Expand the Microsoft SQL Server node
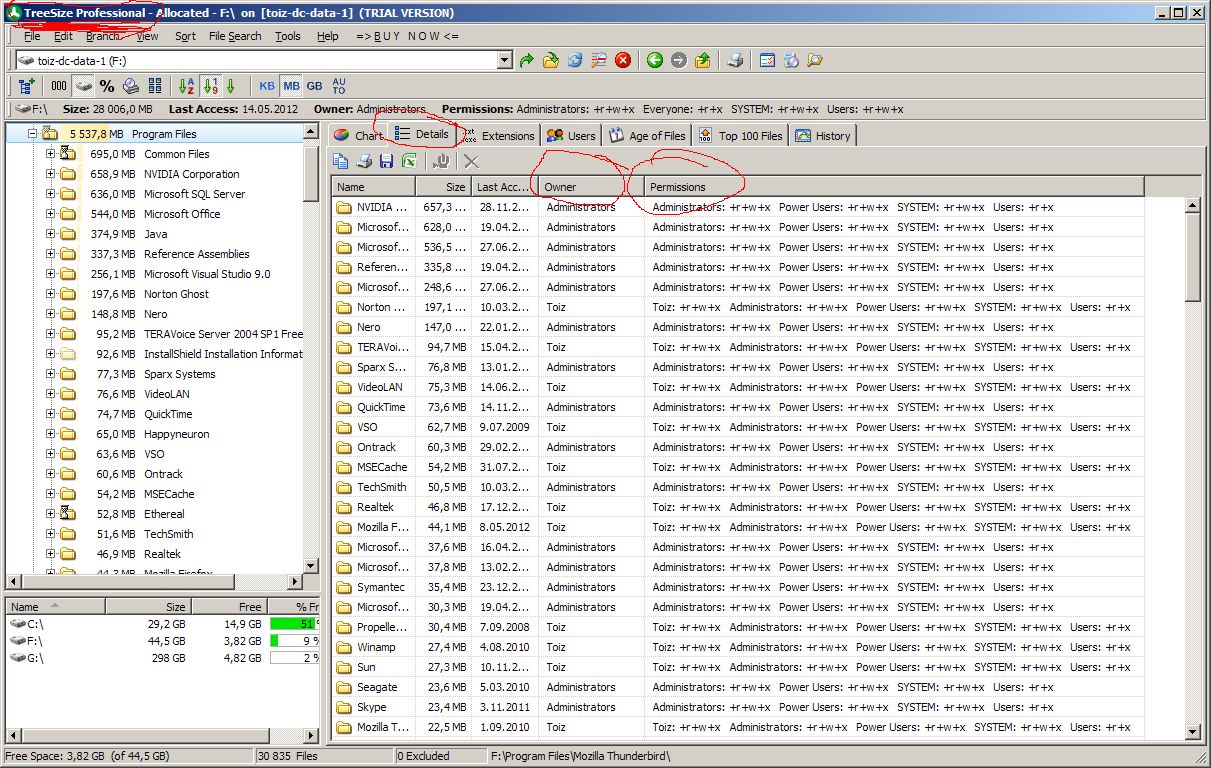Image resolution: width=1211 pixels, height=768 pixels. tap(50, 193)
